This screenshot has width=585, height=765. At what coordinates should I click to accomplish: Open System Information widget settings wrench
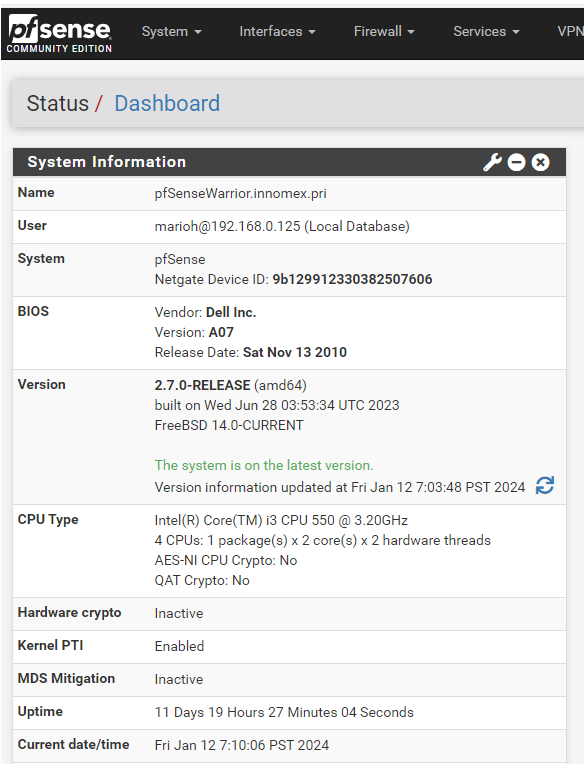coord(492,162)
